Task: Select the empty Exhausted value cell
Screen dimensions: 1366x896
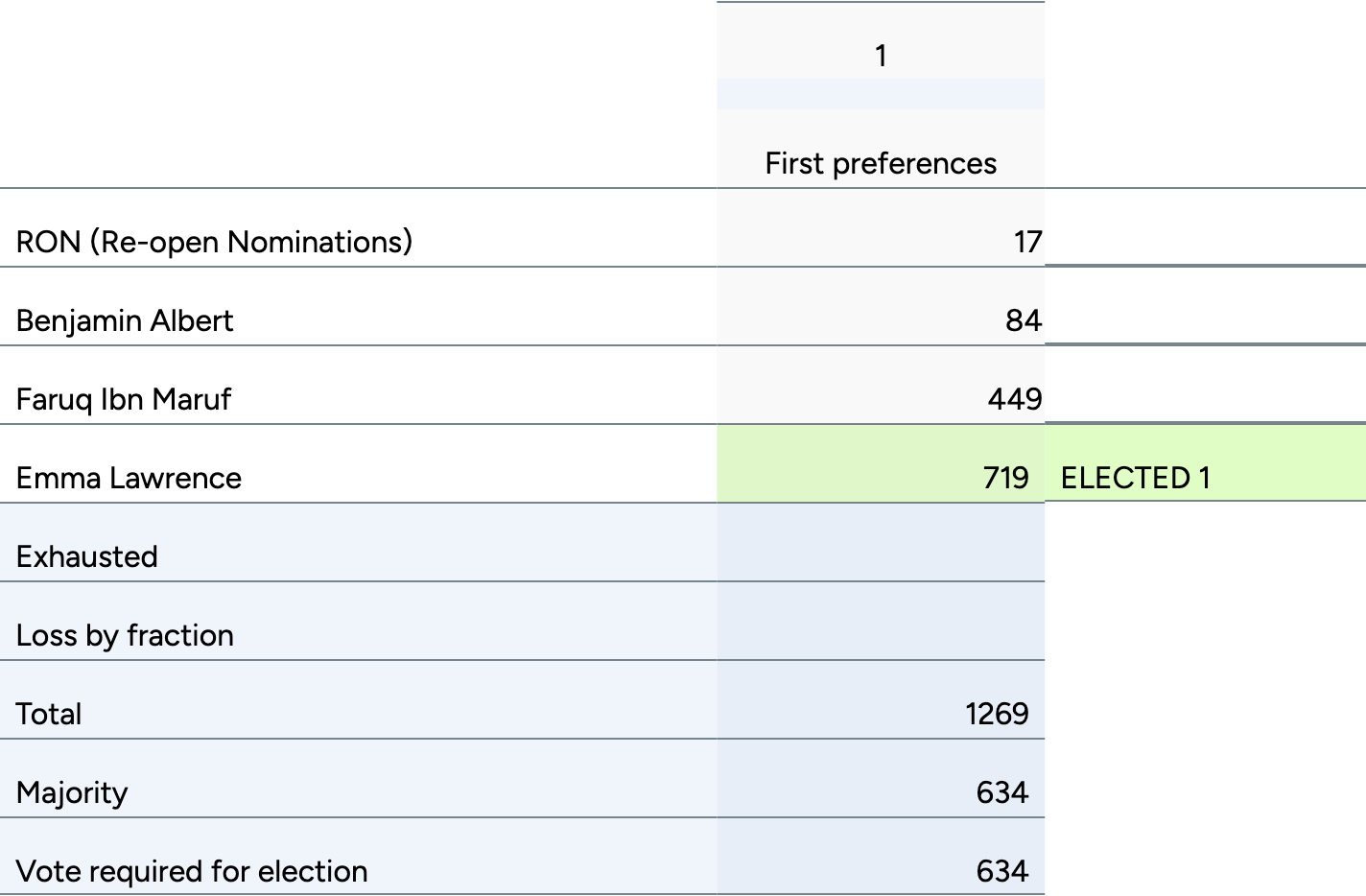Action: [x=881, y=544]
